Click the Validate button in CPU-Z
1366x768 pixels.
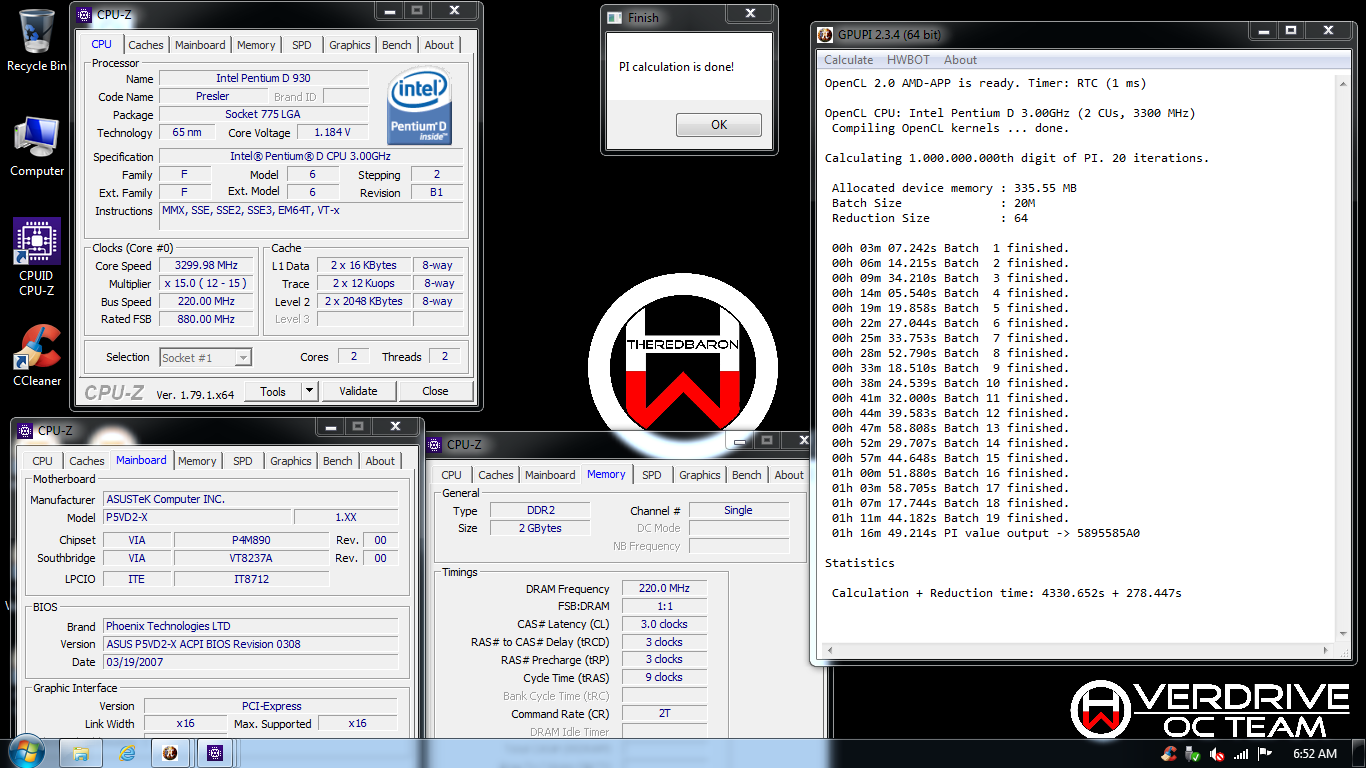click(x=358, y=391)
